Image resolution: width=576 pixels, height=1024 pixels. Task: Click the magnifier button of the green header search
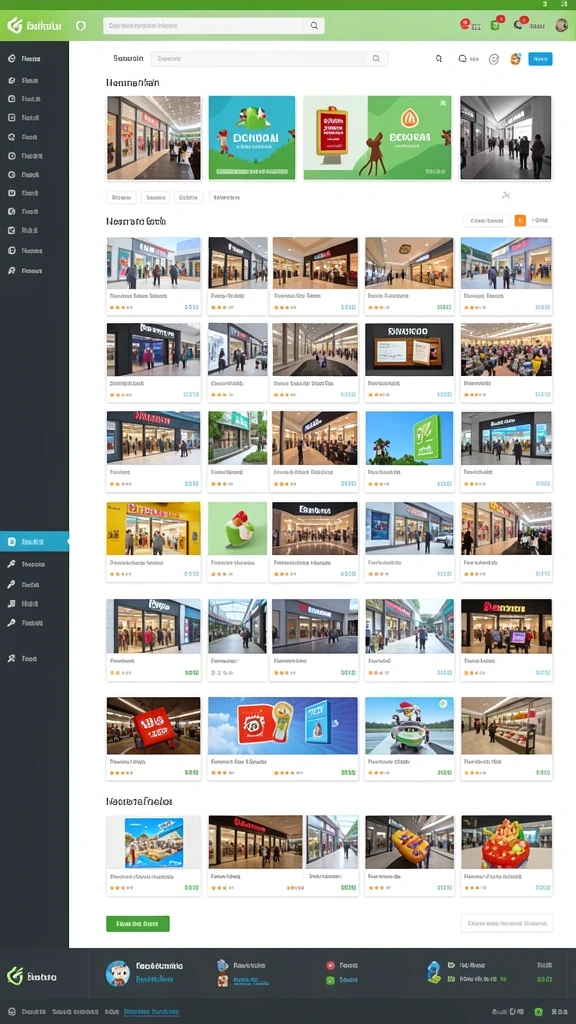(x=314, y=25)
